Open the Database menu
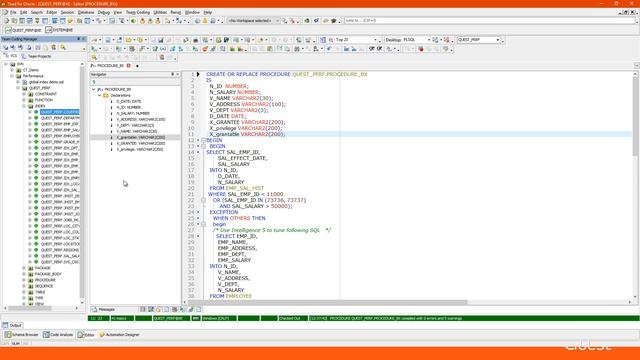Viewport: 640px width, 360px height. (86, 13)
